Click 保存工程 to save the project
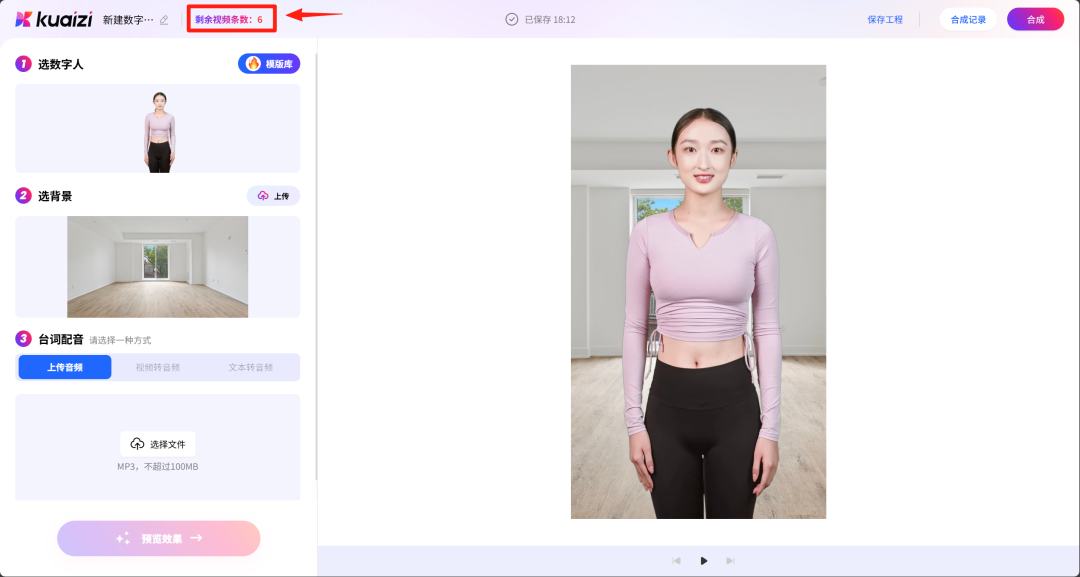 (x=885, y=18)
